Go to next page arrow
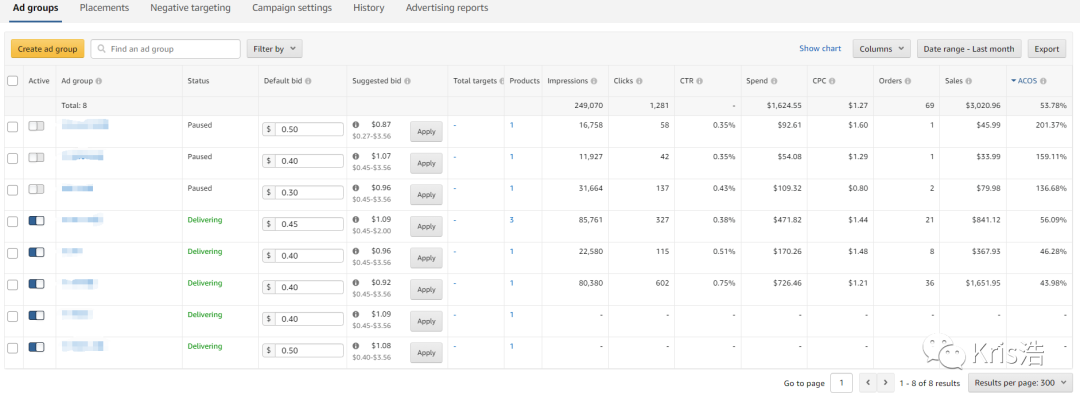 point(886,382)
